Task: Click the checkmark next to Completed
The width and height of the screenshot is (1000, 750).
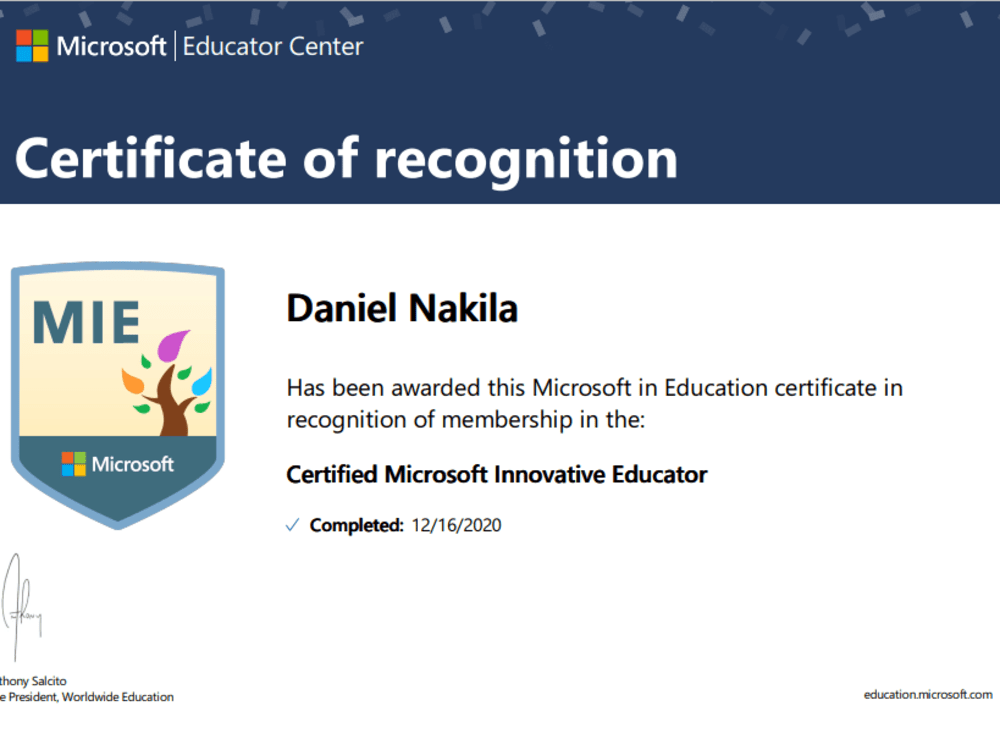Action: coord(292,525)
